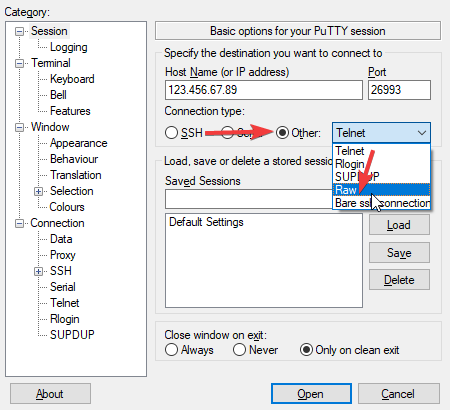This screenshot has width=450, height=410.
Task: Choose Only on clean exit option
Action: [x=306, y=350]
